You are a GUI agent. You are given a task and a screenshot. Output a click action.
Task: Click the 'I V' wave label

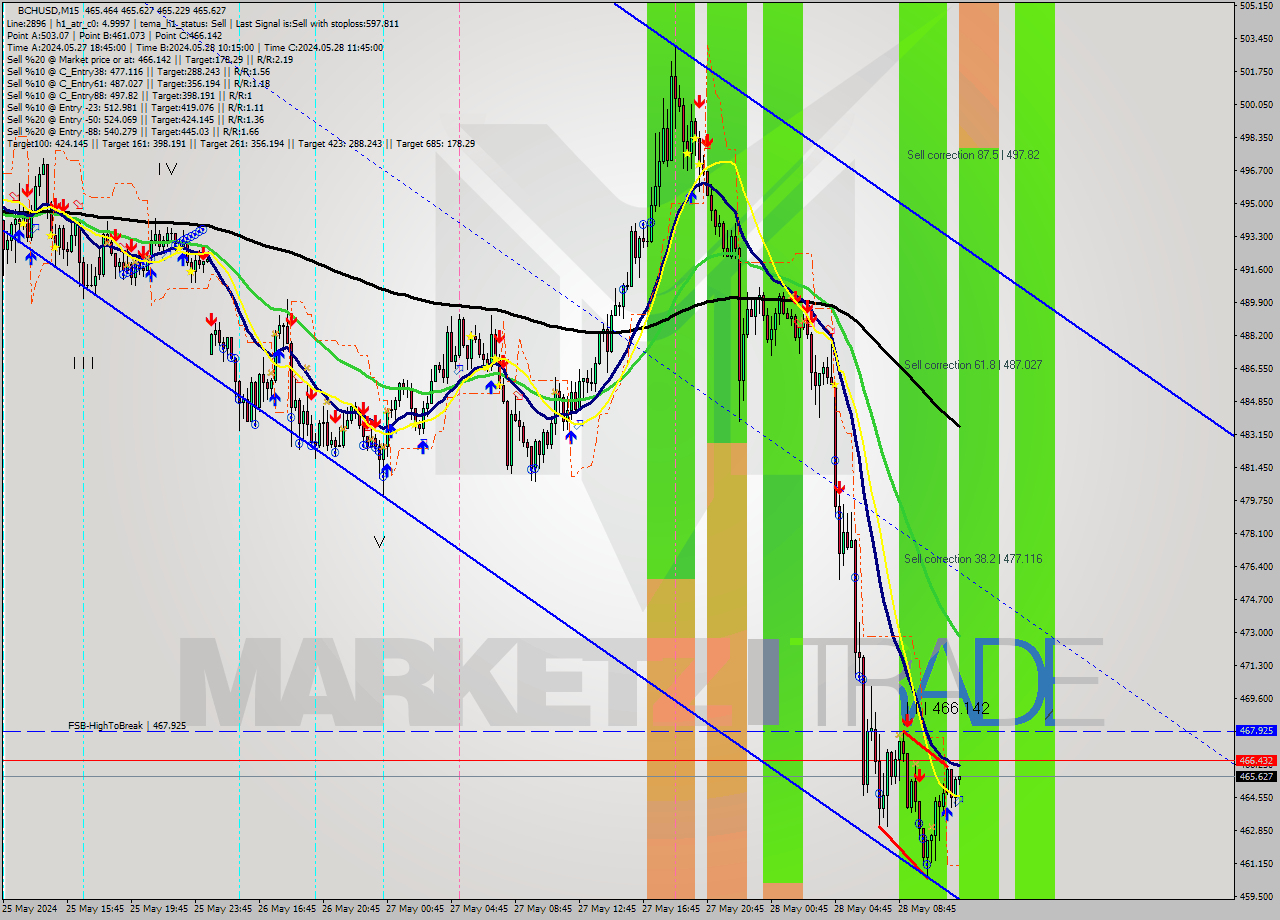[167, 169]
